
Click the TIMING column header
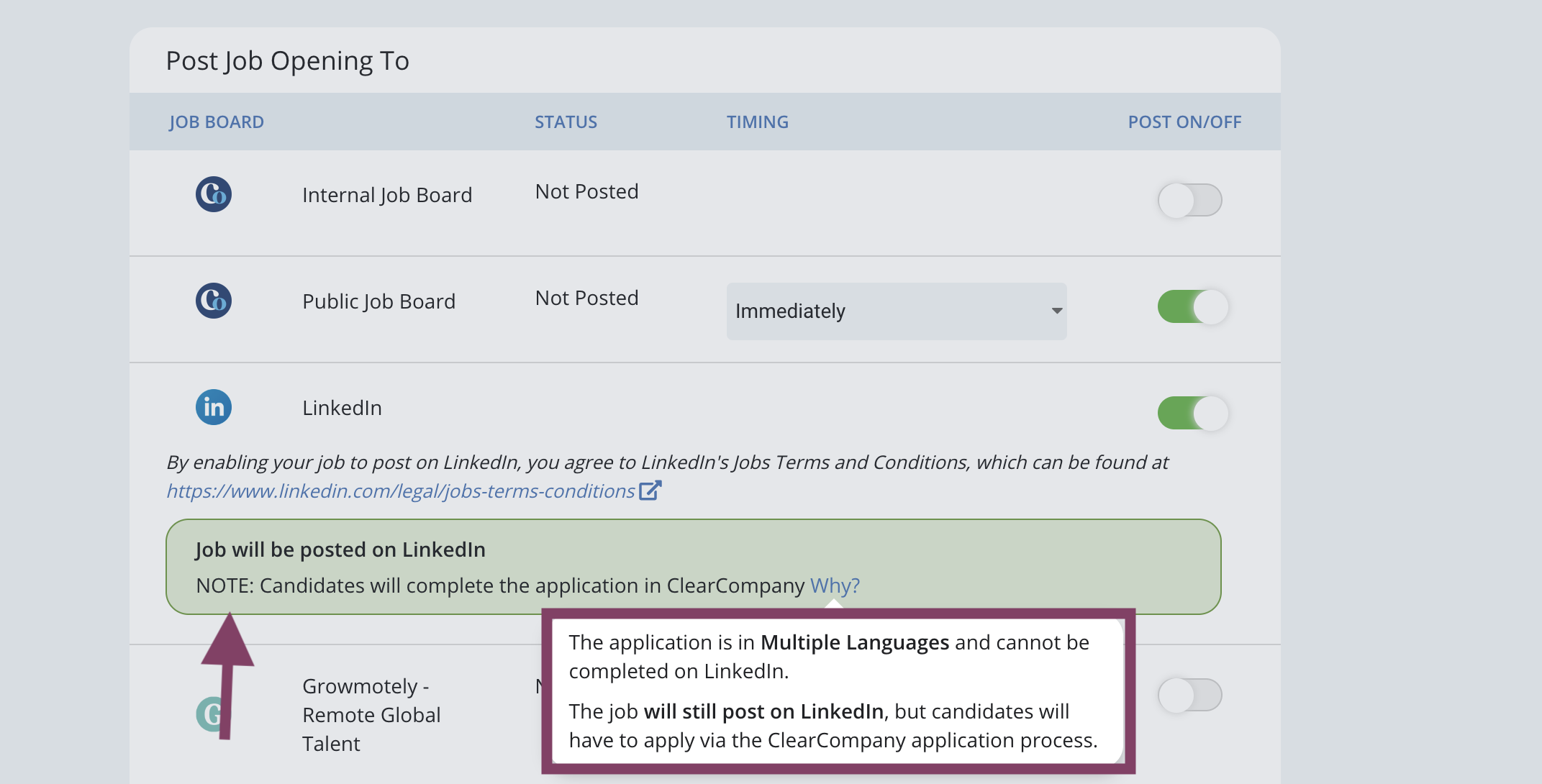pos(757,122)
